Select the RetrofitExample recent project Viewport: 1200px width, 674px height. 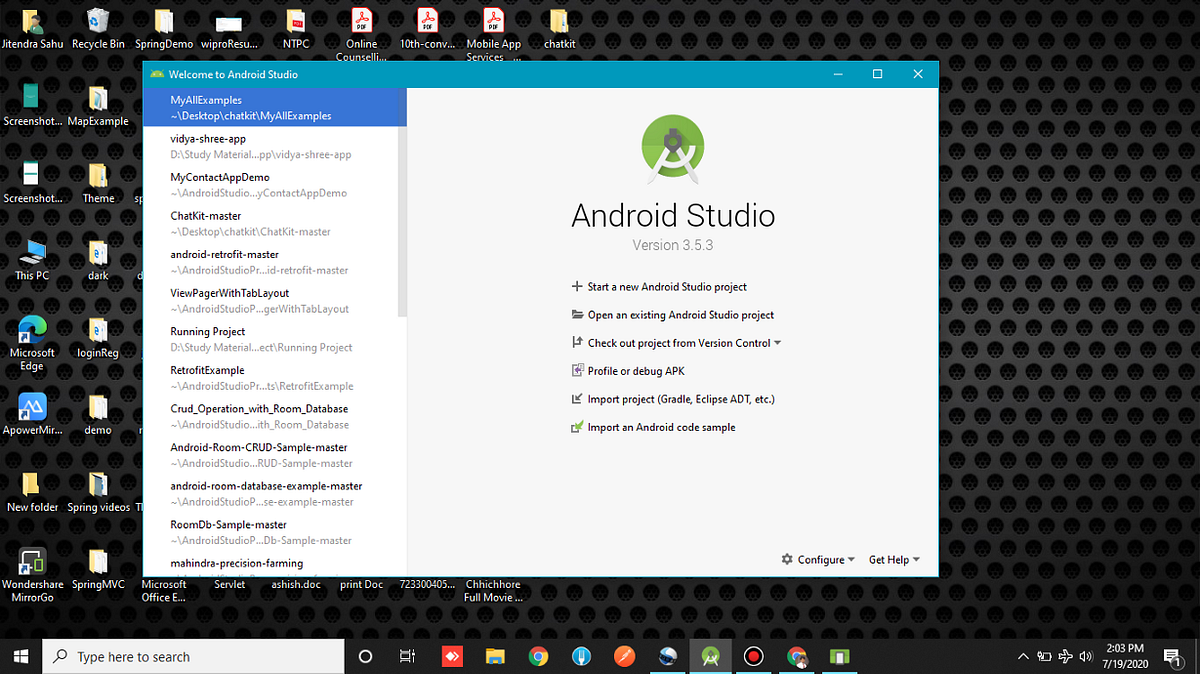tap(230, 378)
